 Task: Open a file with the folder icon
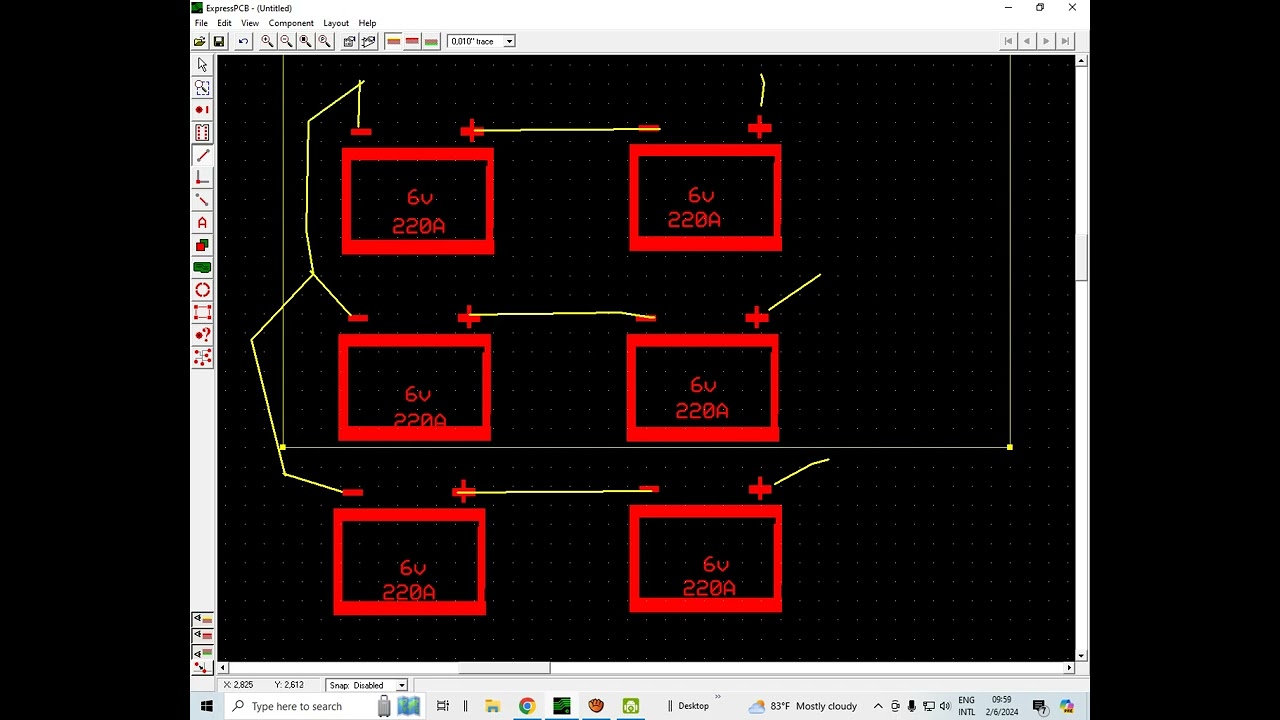[x=200, y=41]
